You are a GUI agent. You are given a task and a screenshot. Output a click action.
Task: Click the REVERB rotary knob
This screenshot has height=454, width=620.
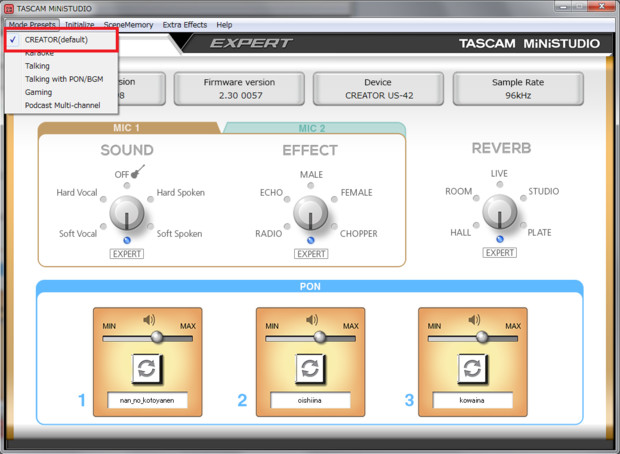tap(499, 212)
